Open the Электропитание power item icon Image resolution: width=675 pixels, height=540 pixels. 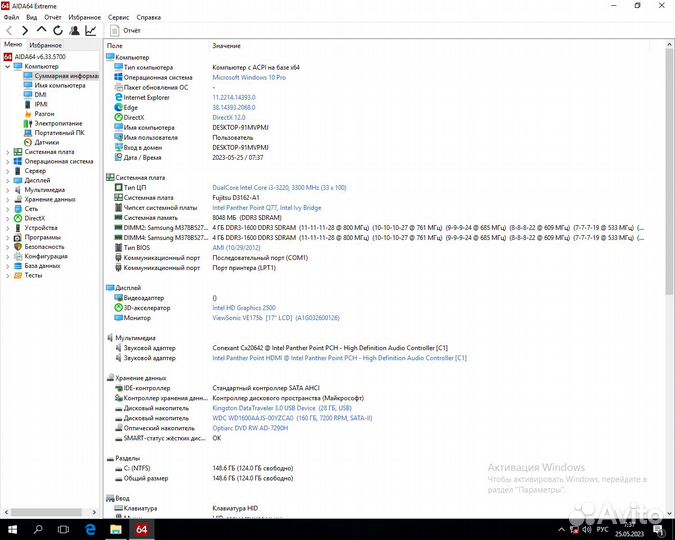tap(28, 123)
